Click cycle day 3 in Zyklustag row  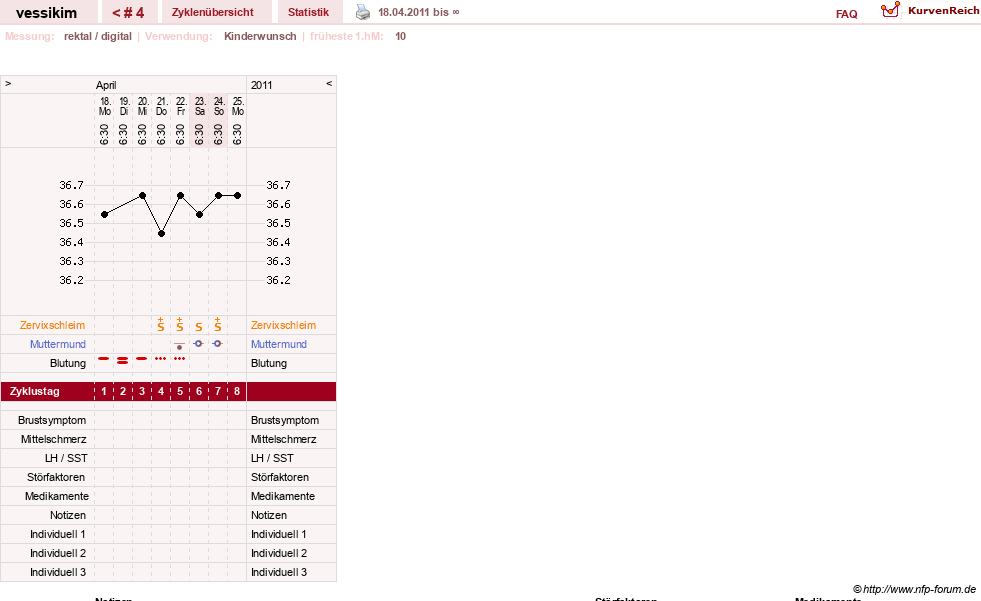click(x=142, y=391)
